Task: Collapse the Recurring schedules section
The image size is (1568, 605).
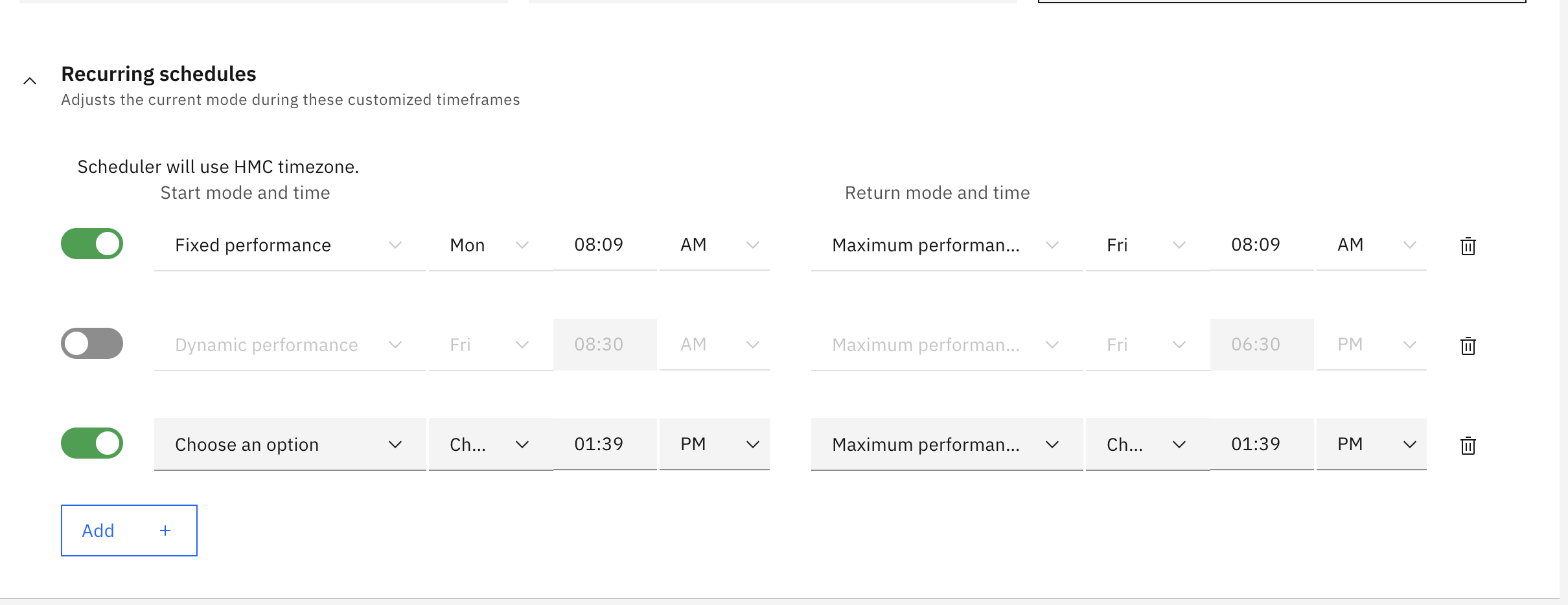Action: pos(30,80)
